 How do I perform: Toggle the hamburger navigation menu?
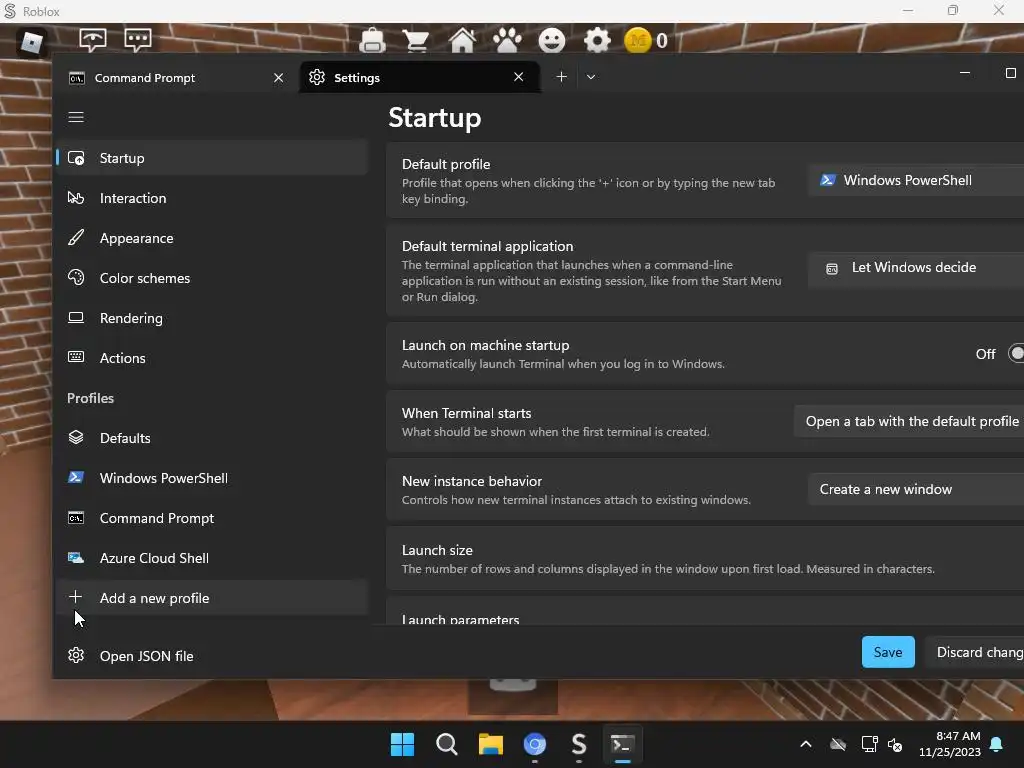pyautogui.click(x=76, y=117)
